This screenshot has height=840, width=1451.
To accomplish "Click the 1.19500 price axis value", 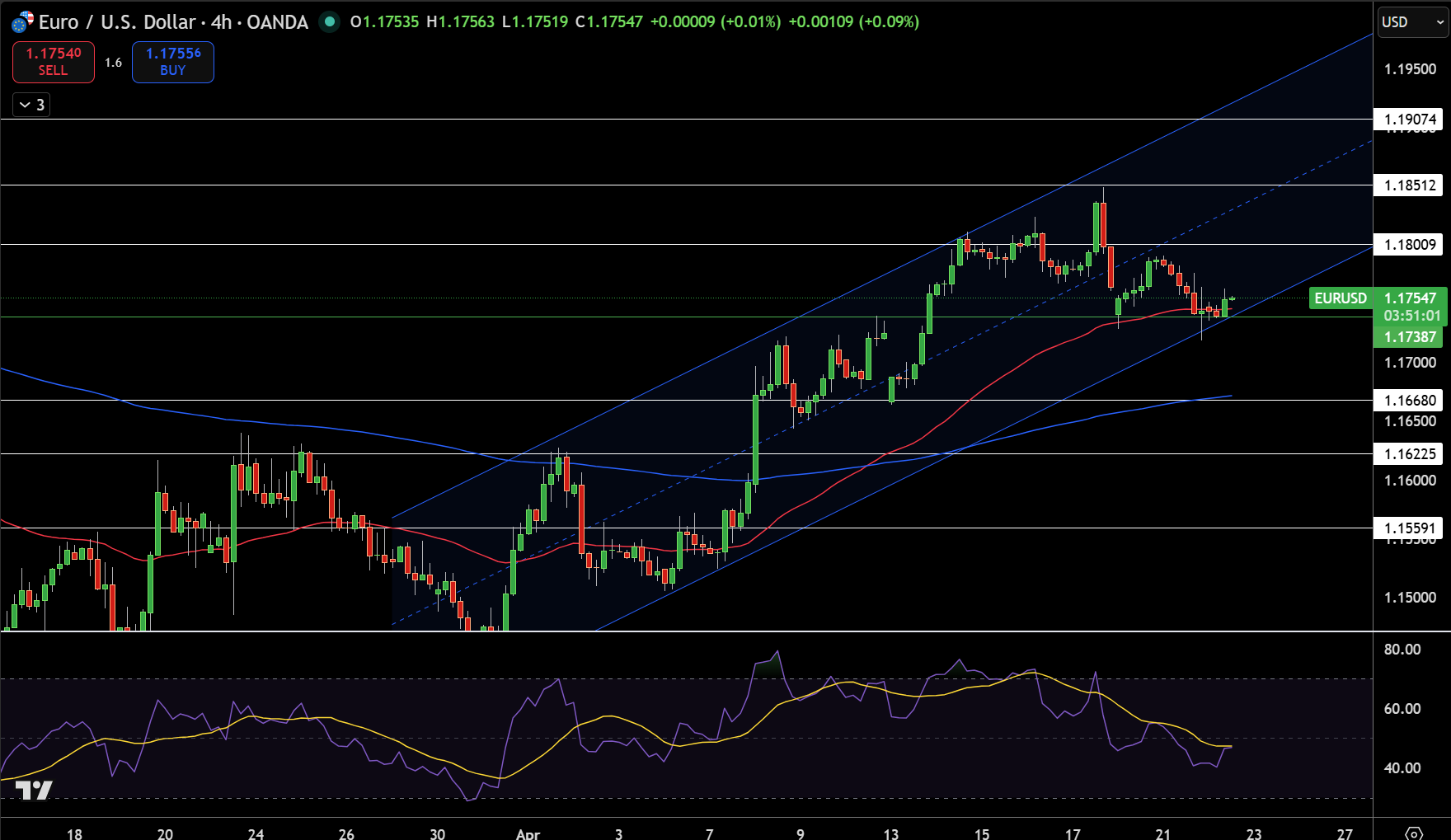I will pos(1410,69).
